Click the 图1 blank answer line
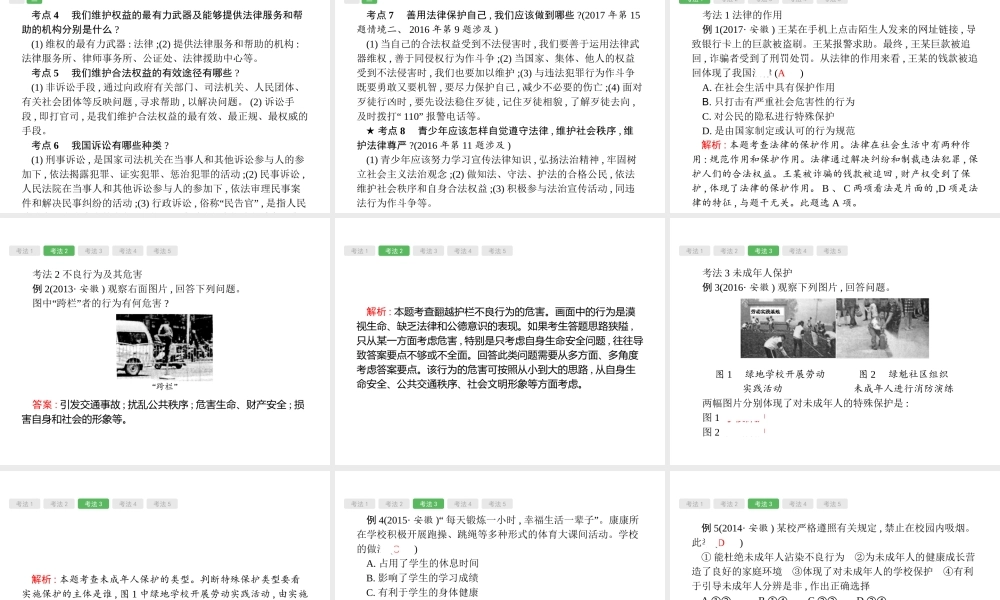1000x600 pixels. (x=746, y=418)
